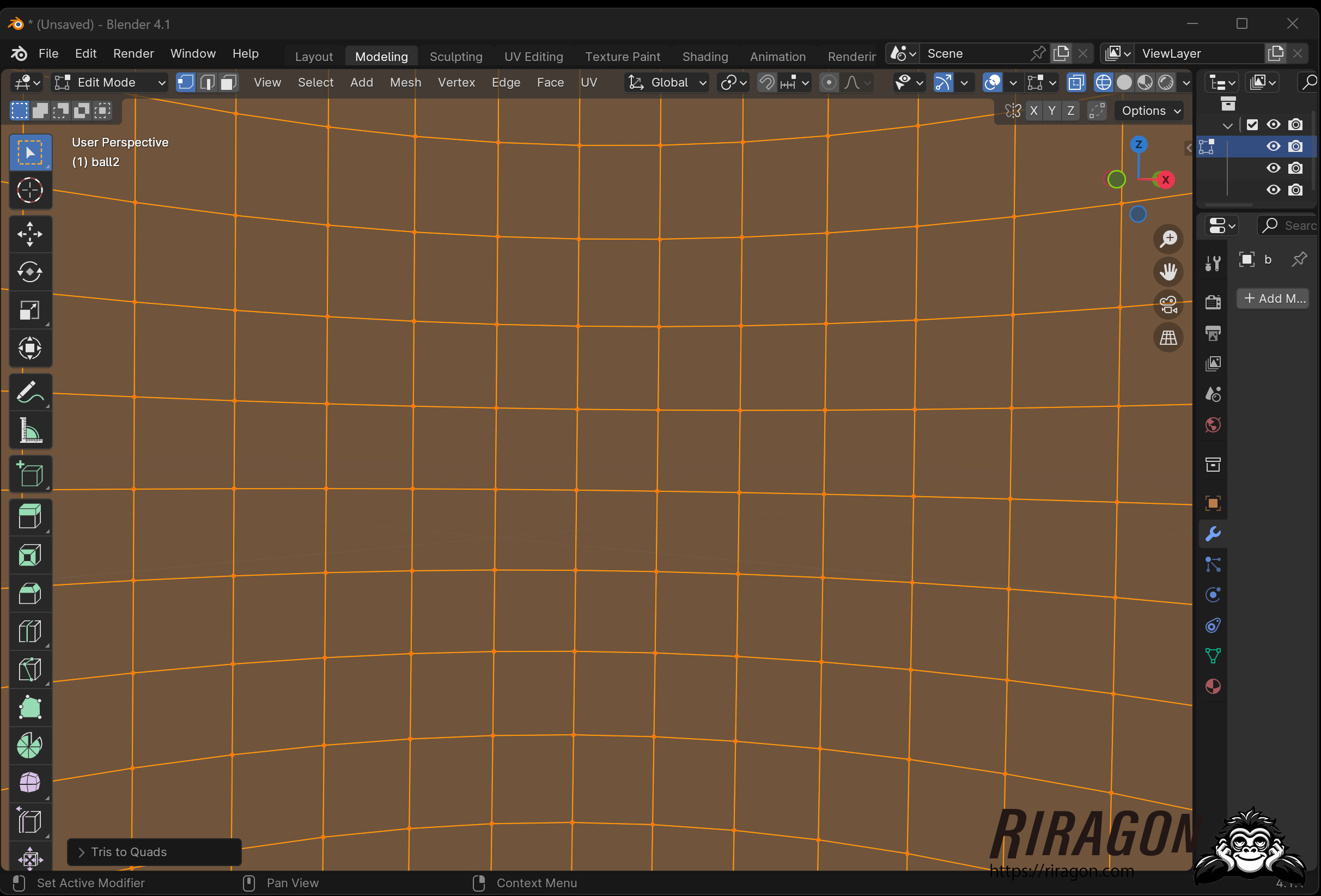Toggle camera view with camera icon

point(1168,304)
